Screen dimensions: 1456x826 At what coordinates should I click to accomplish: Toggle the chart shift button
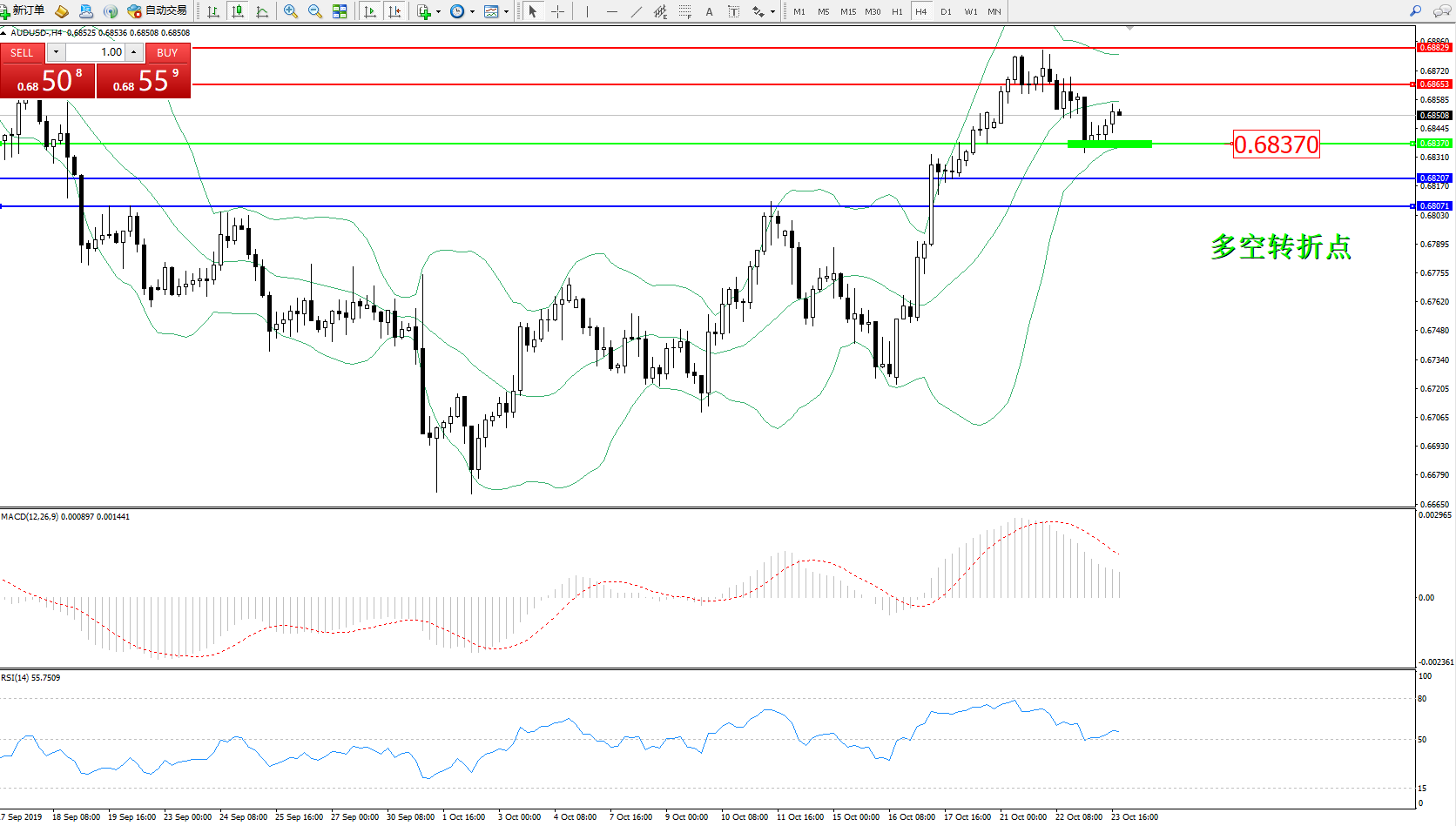point(394,11)
